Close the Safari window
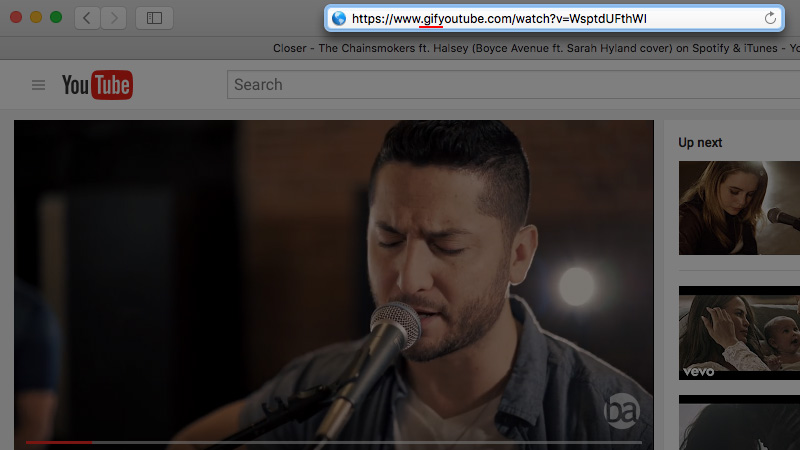Viewport: 800px width, 450px height. tap(16, 17)
